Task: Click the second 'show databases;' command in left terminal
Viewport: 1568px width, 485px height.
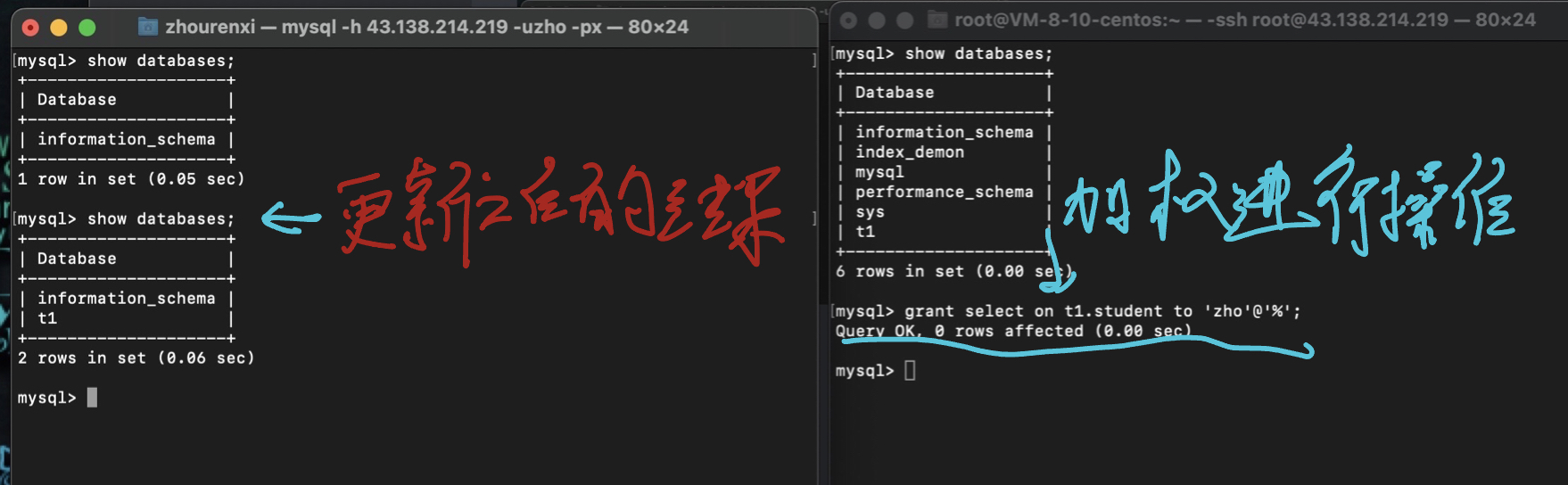Action: (161, 219)
